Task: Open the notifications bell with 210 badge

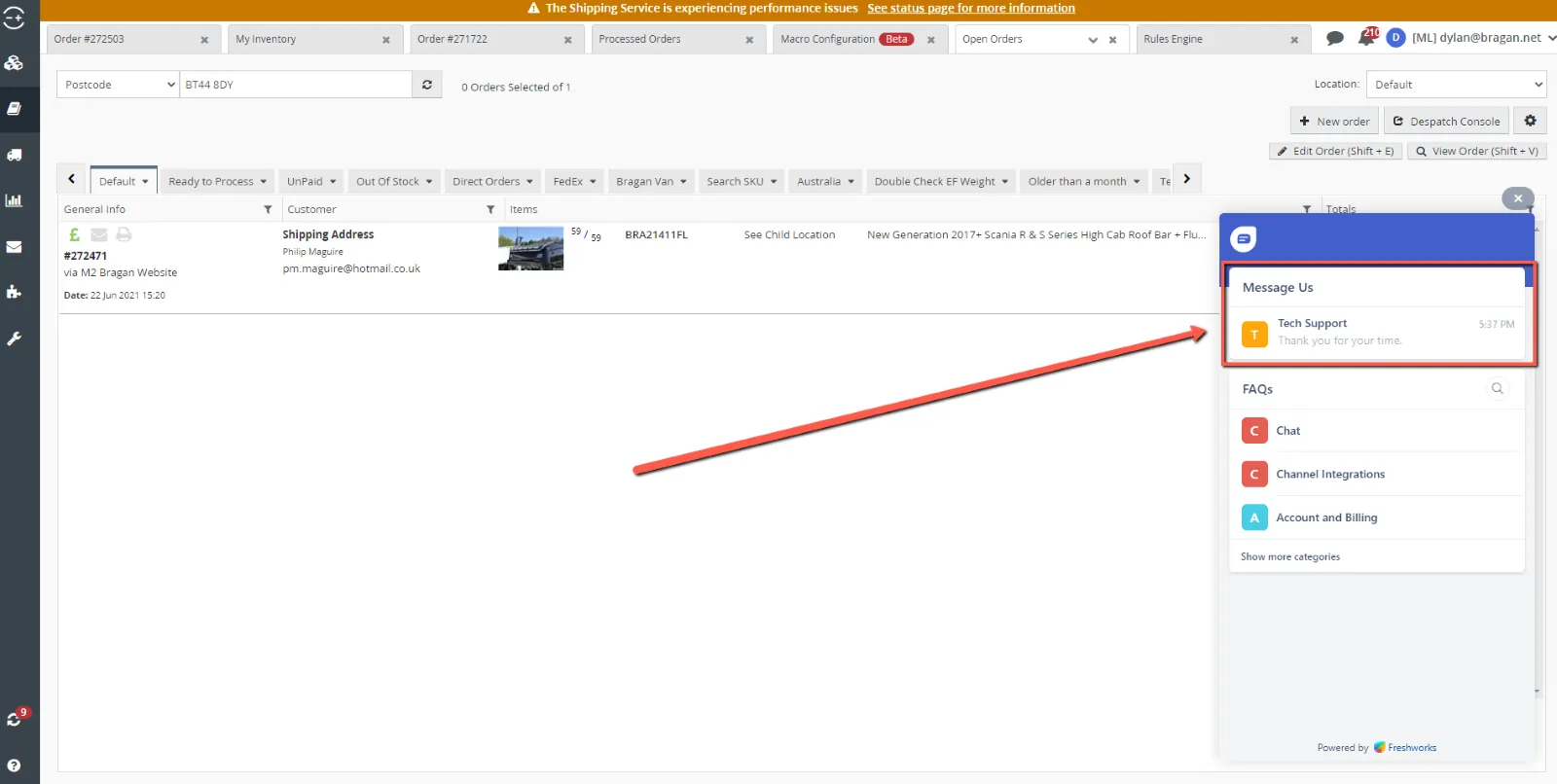Action: point(1368,37)
